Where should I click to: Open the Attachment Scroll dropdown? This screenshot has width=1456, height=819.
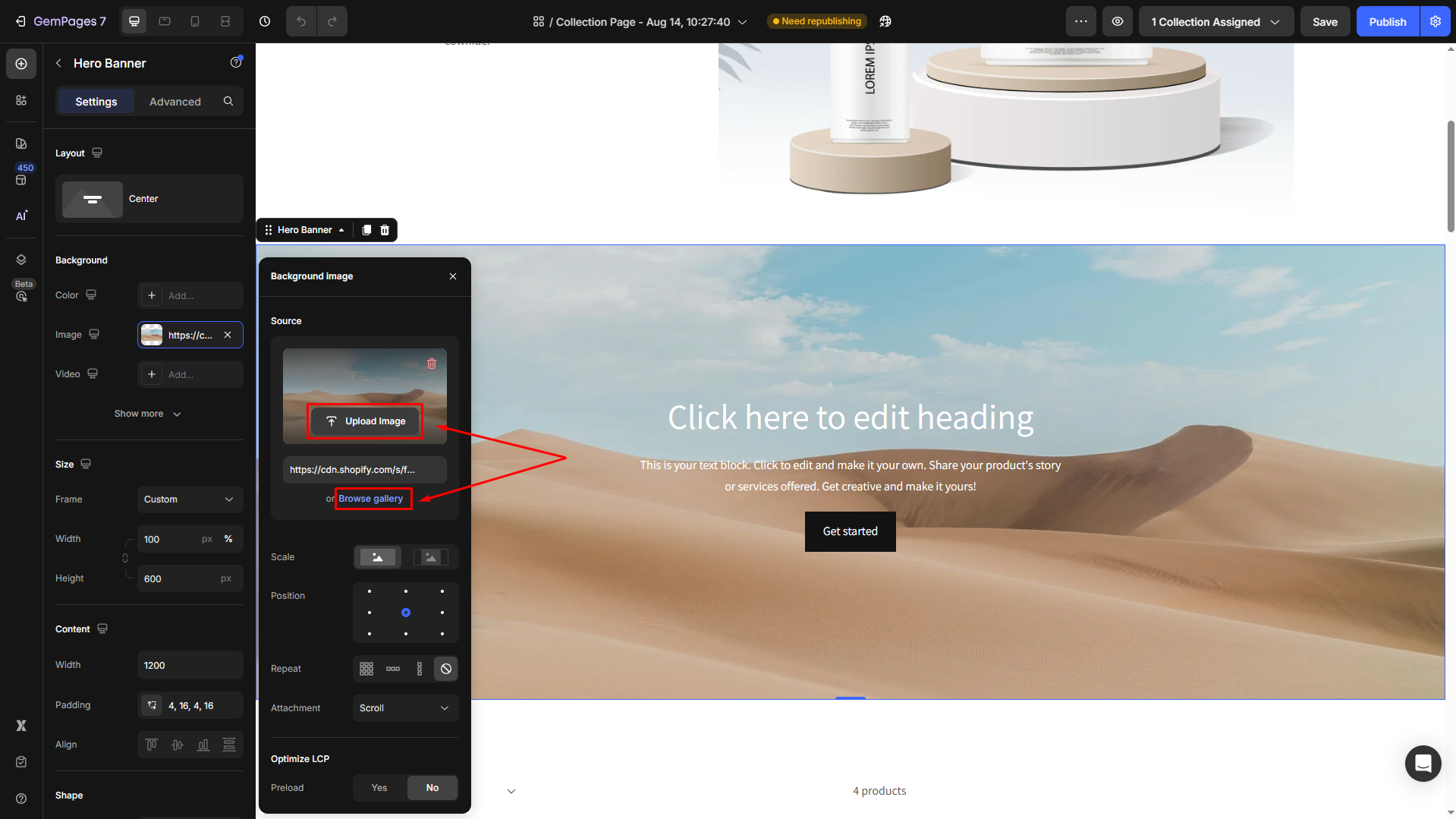click(x=405, y=708)
